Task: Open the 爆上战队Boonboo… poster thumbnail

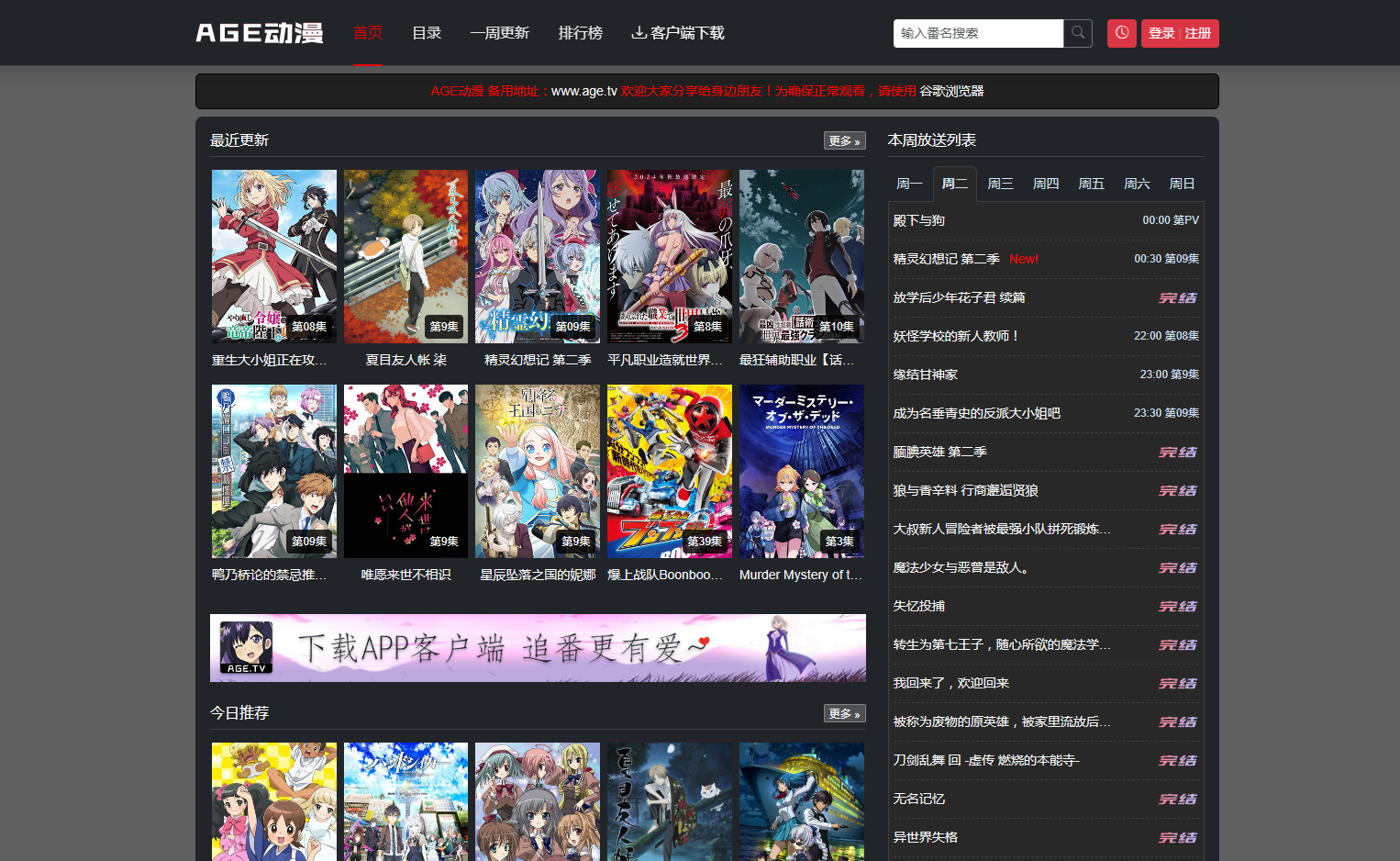Action: click(x=670, y=471)
